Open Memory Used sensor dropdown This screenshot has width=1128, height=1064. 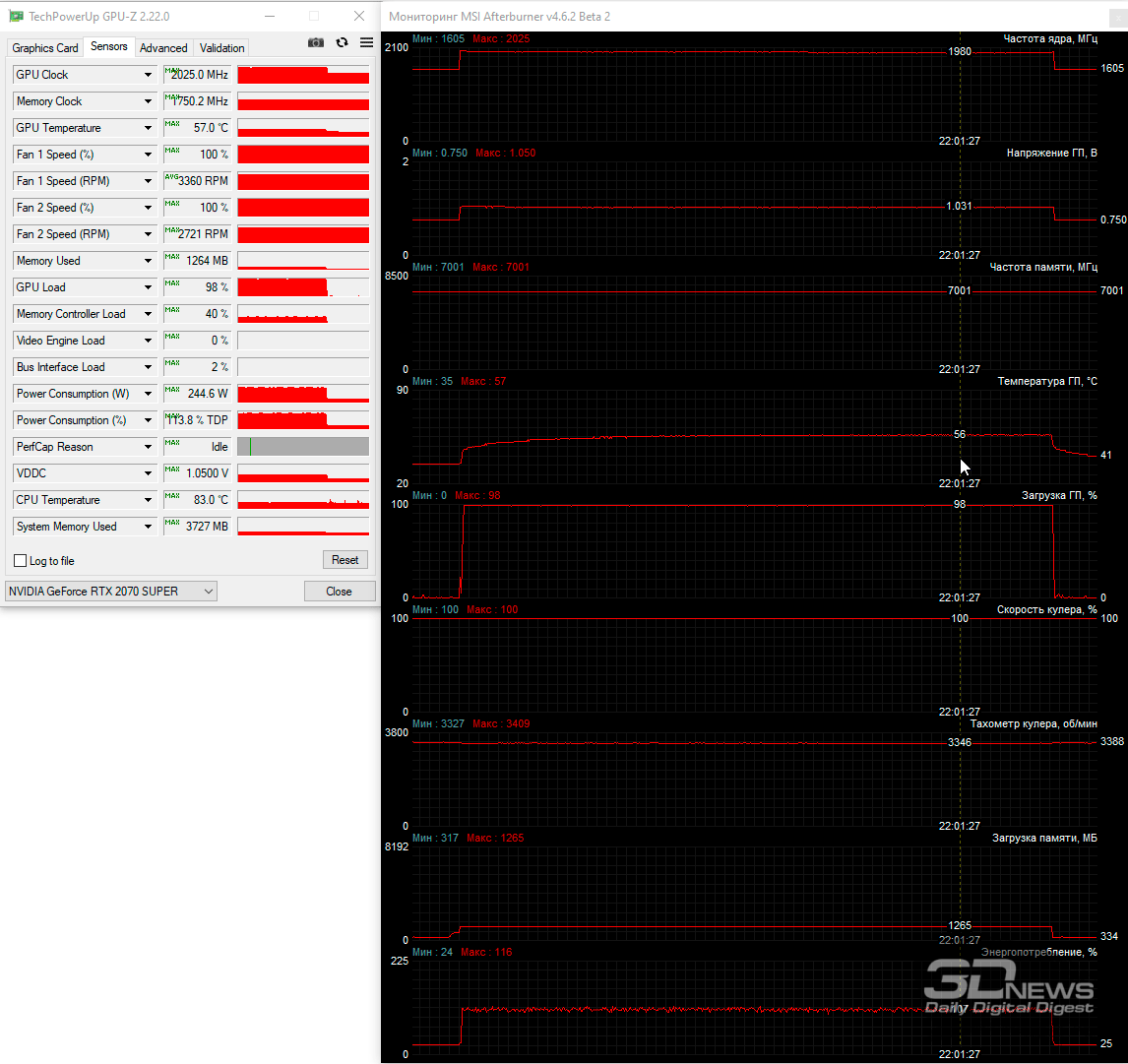(x=148, y=261)
